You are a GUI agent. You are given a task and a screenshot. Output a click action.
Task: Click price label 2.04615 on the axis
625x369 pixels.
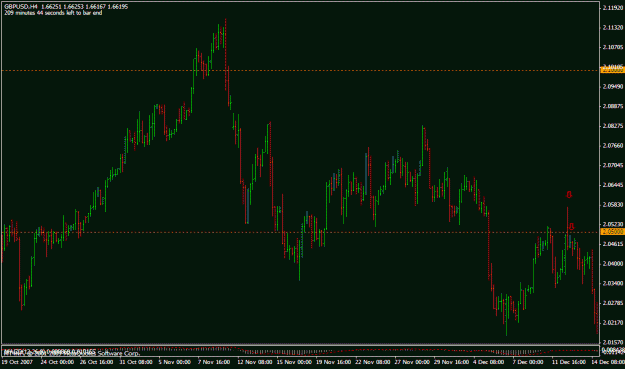[x=613, y=244]
